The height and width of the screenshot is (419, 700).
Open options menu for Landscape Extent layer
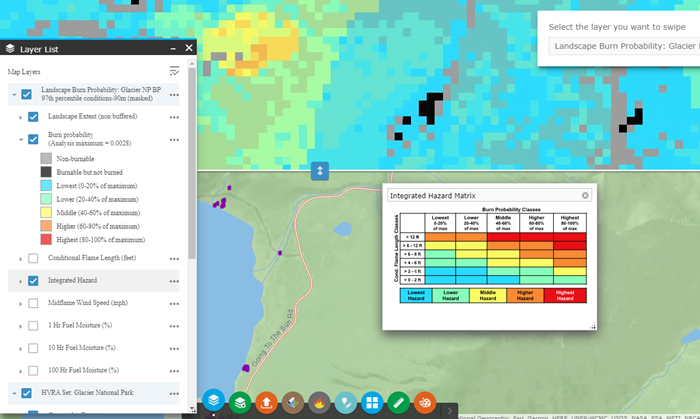tap(174, 117)
